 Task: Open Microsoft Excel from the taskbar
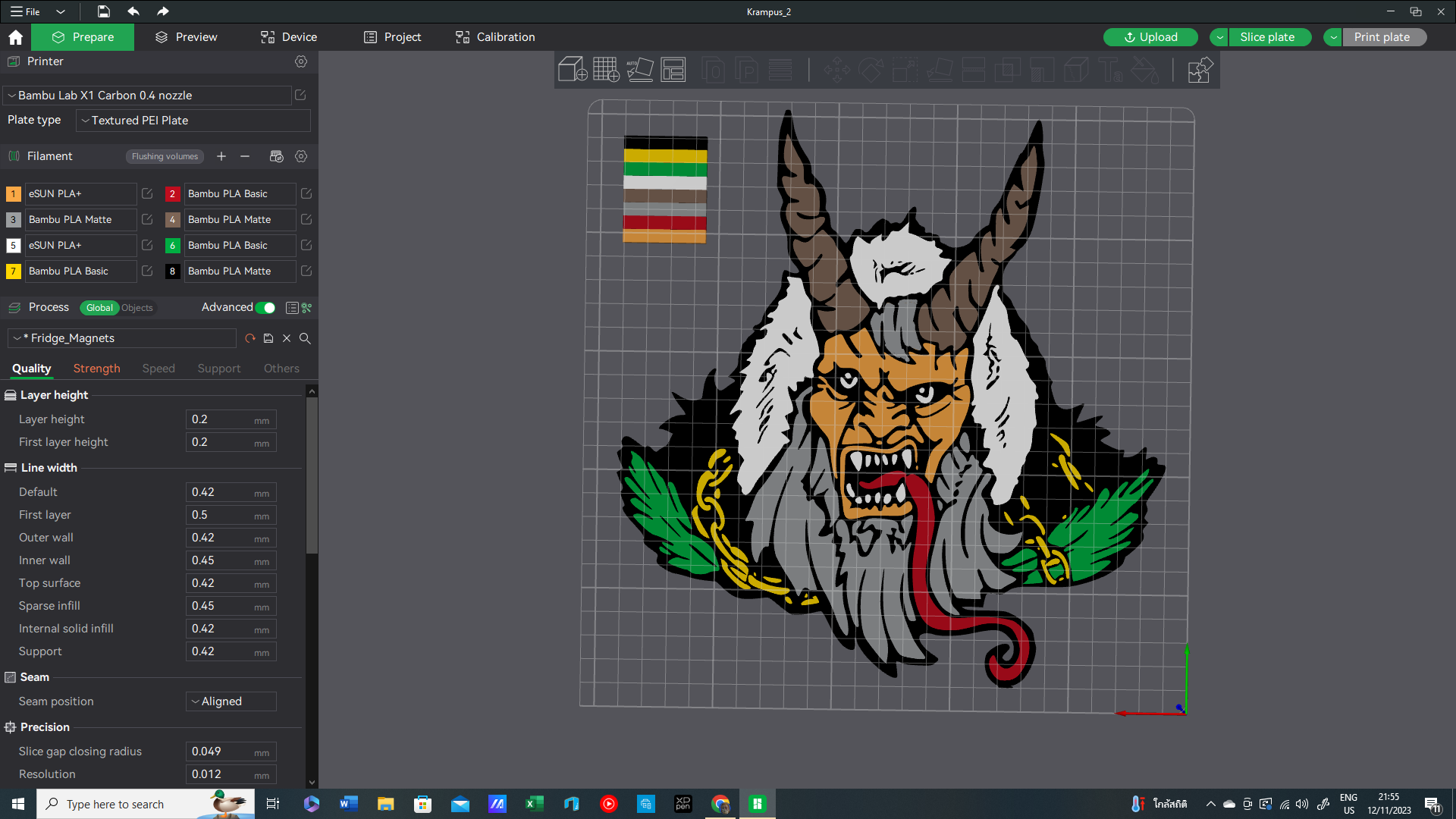534,804
